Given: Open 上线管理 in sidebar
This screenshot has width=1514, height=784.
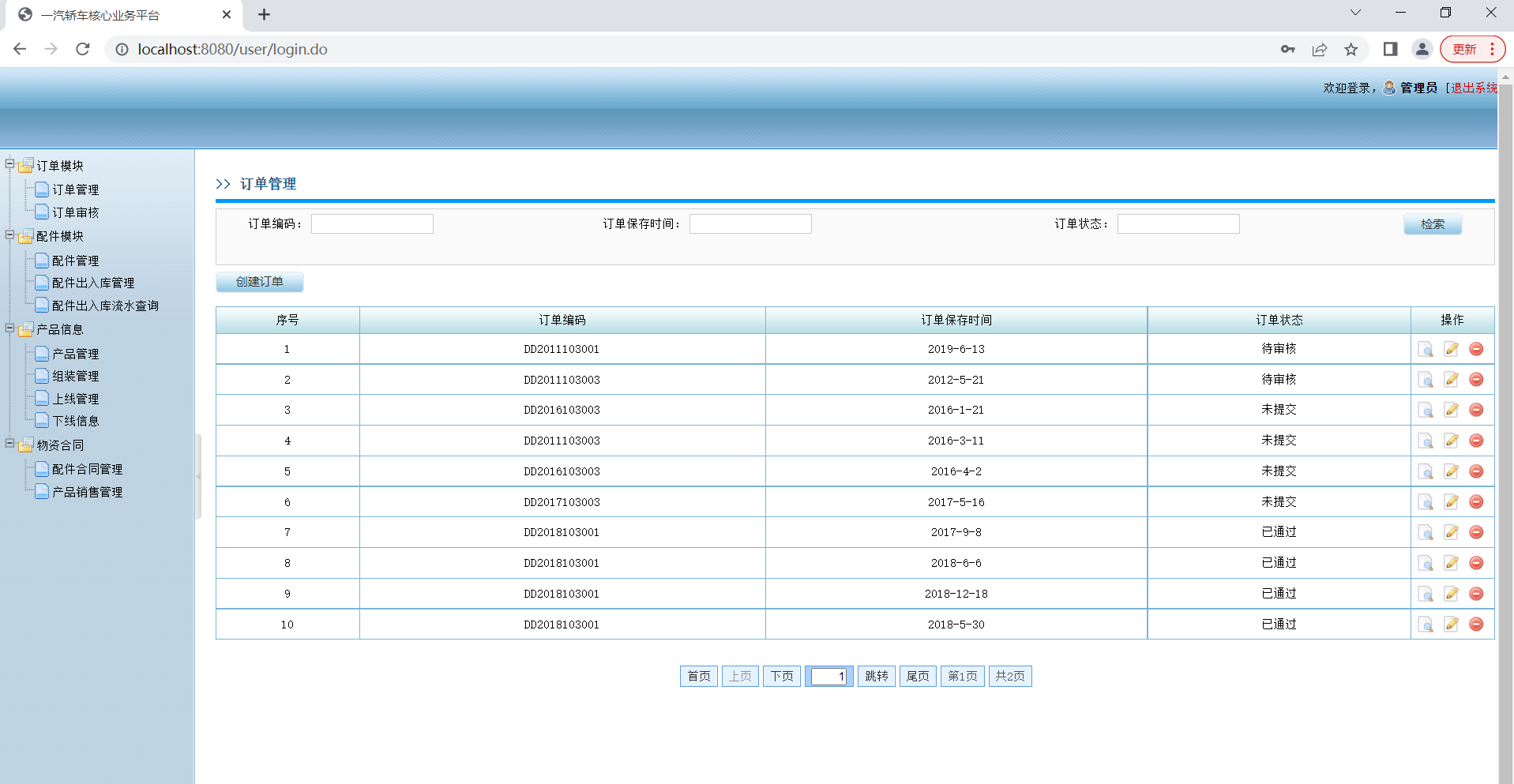Looking at the screenshot, I should (76, 399).
